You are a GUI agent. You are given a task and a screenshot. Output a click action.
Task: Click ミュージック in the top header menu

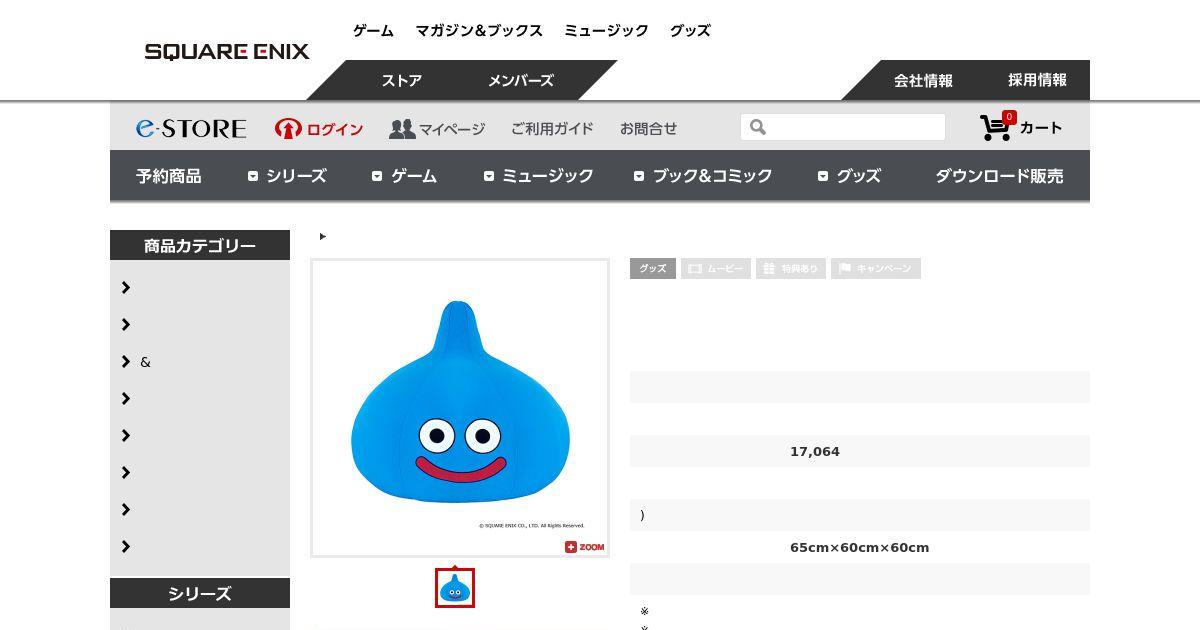click(x=606, y=31)
